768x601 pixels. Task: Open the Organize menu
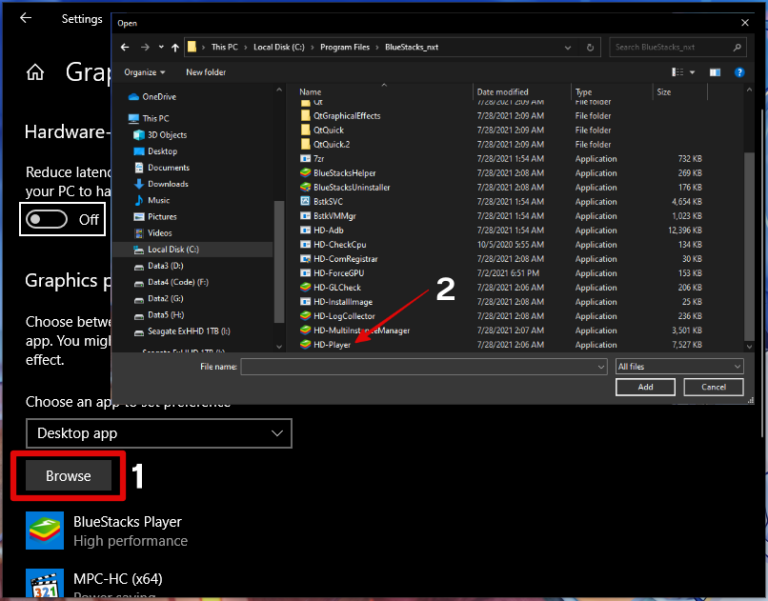click(x=144, y=72)
